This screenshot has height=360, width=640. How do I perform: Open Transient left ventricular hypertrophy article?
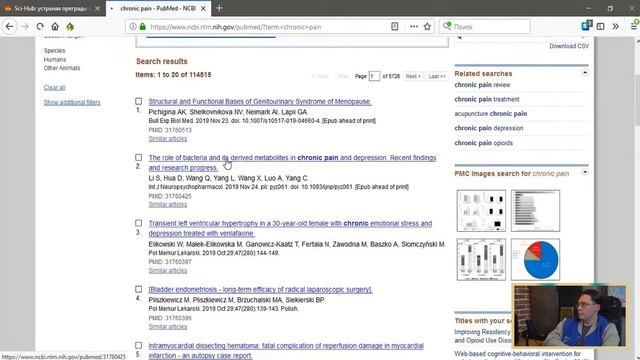tap(290, 229)
